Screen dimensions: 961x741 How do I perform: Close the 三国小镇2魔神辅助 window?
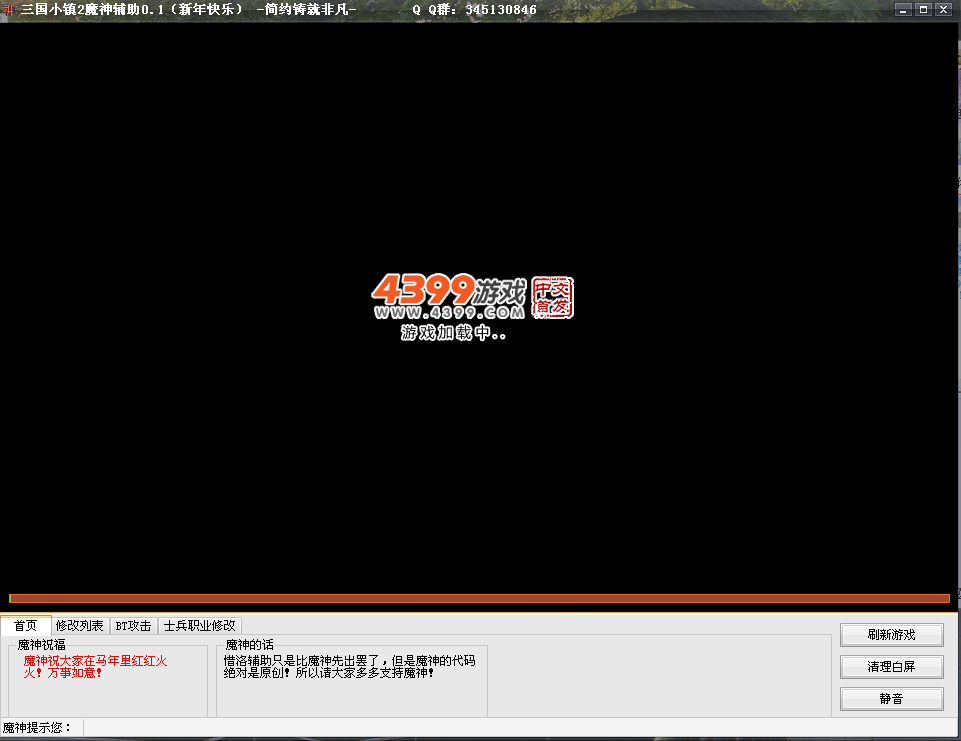943,9
